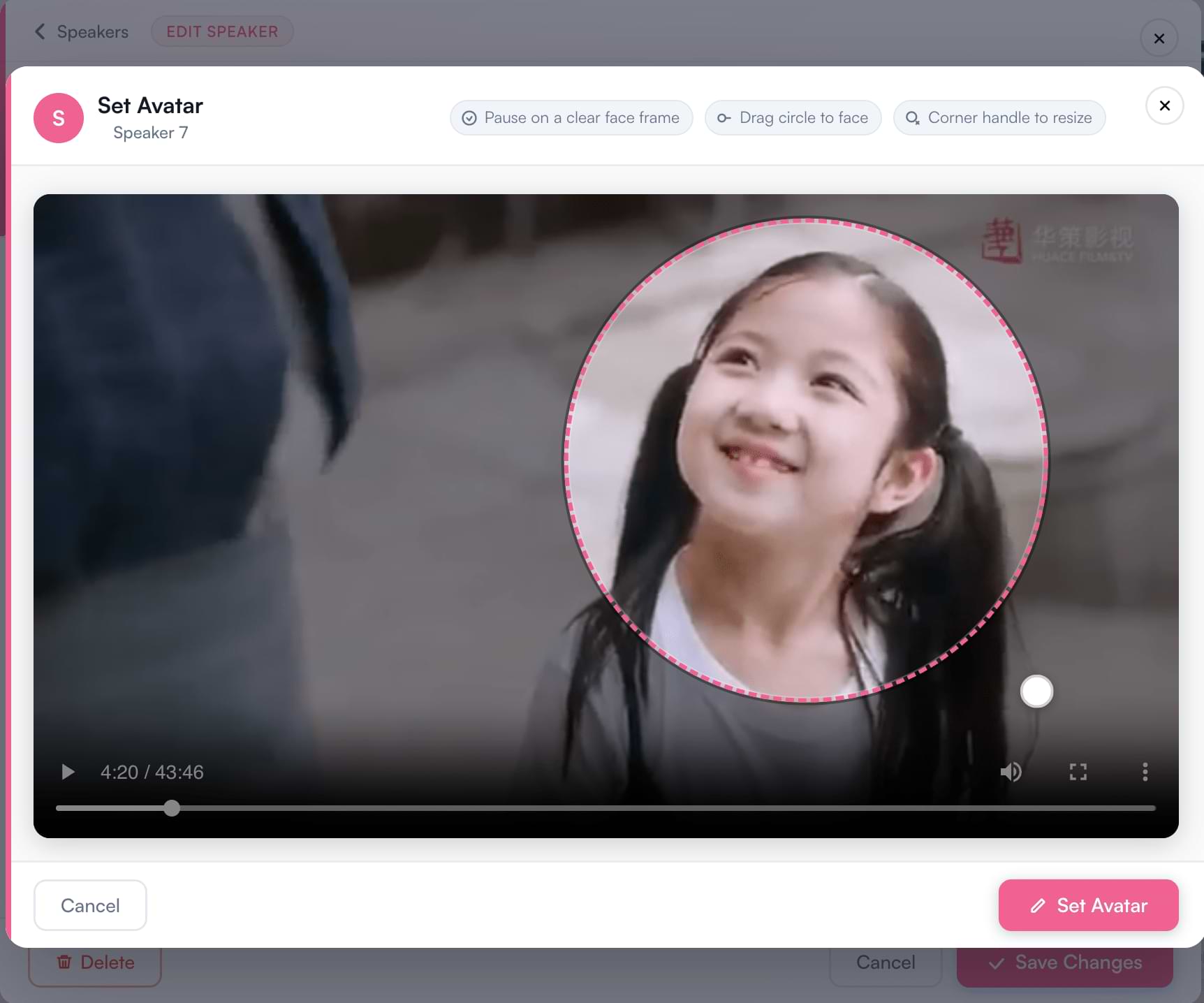Viewport: 1204px width, 1003px height.
Task: Confirm with the Set Avatar button
Action: [1088, 905]
